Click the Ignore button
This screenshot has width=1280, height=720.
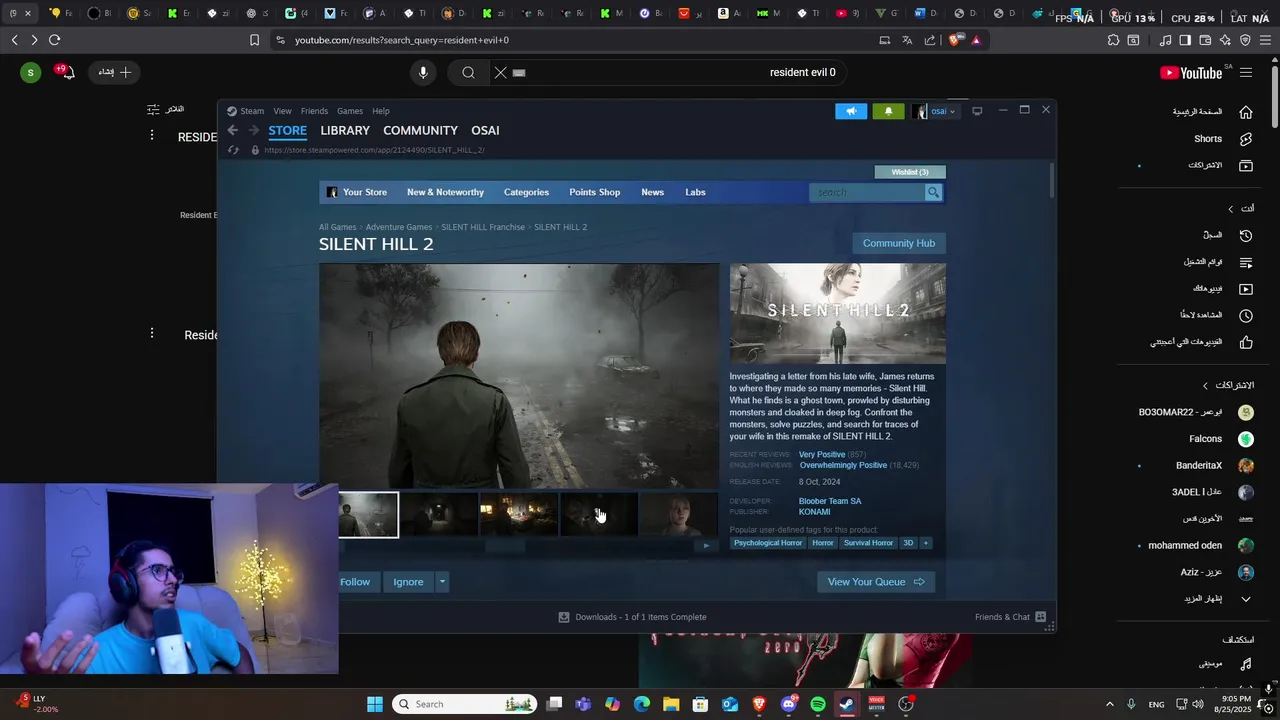[x=408, y=582]
